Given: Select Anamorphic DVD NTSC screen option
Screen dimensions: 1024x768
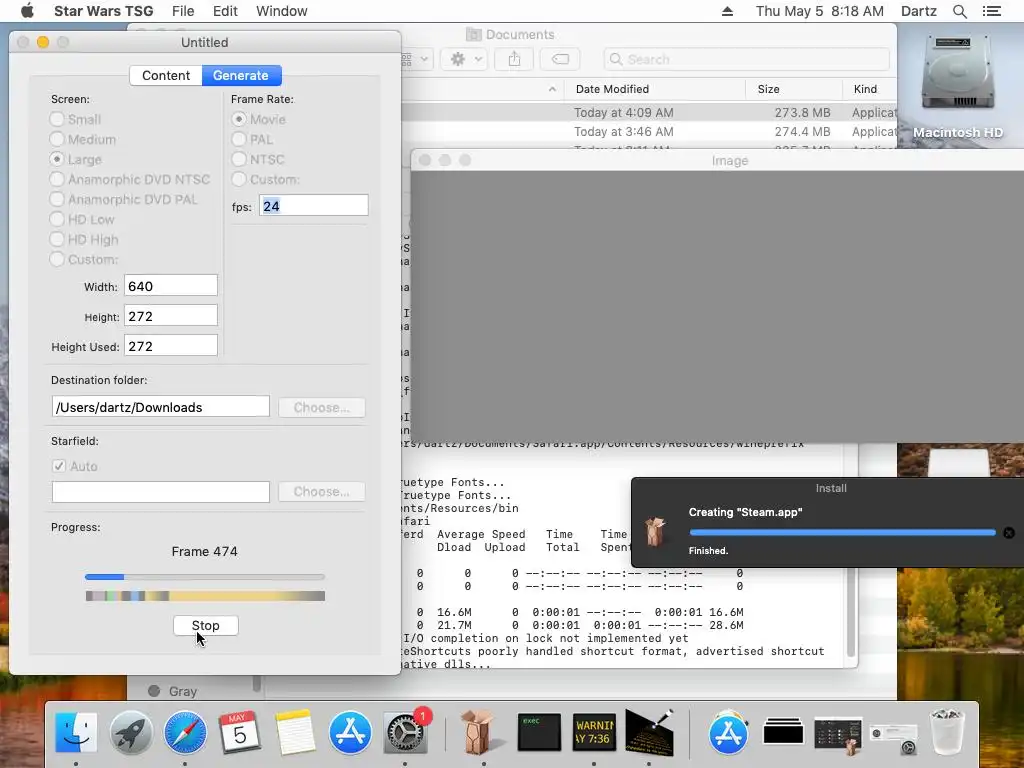Looking at the screenshot, I should point(57,180).
